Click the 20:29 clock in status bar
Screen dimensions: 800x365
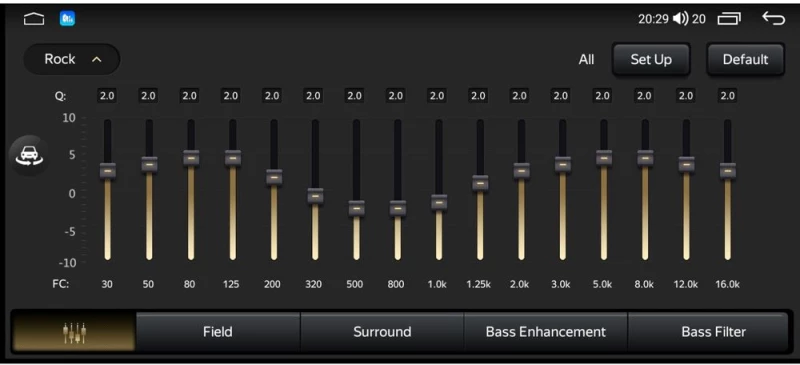653,19
